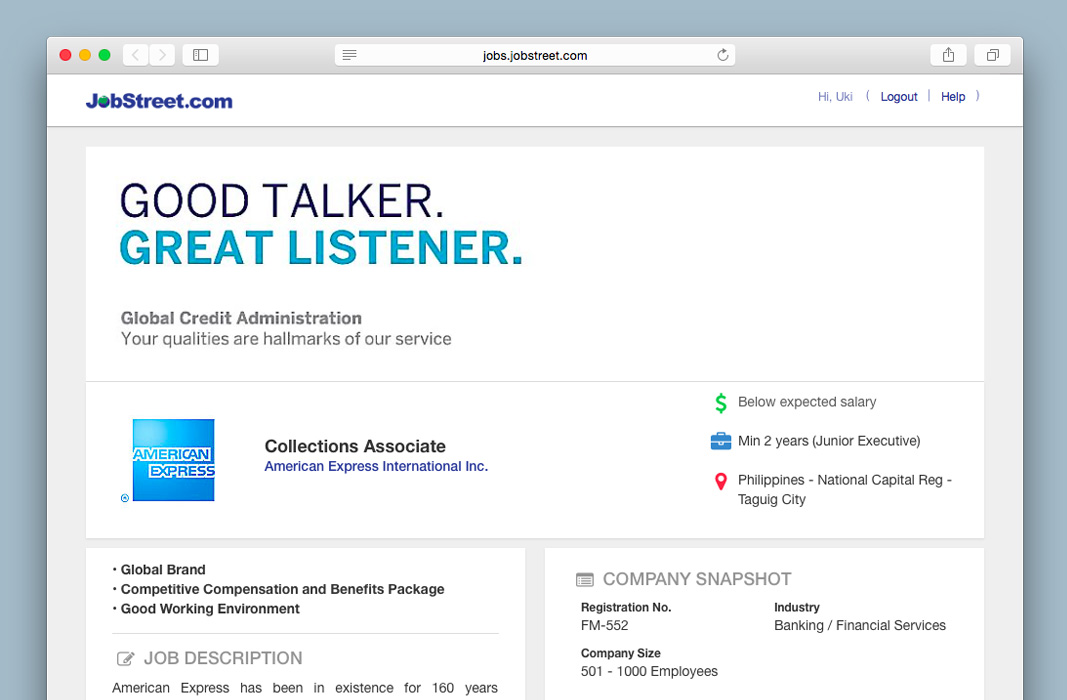The image size is (1067, 700).
Task: Click the green dollar salary icon
Action: pos(721,403)
